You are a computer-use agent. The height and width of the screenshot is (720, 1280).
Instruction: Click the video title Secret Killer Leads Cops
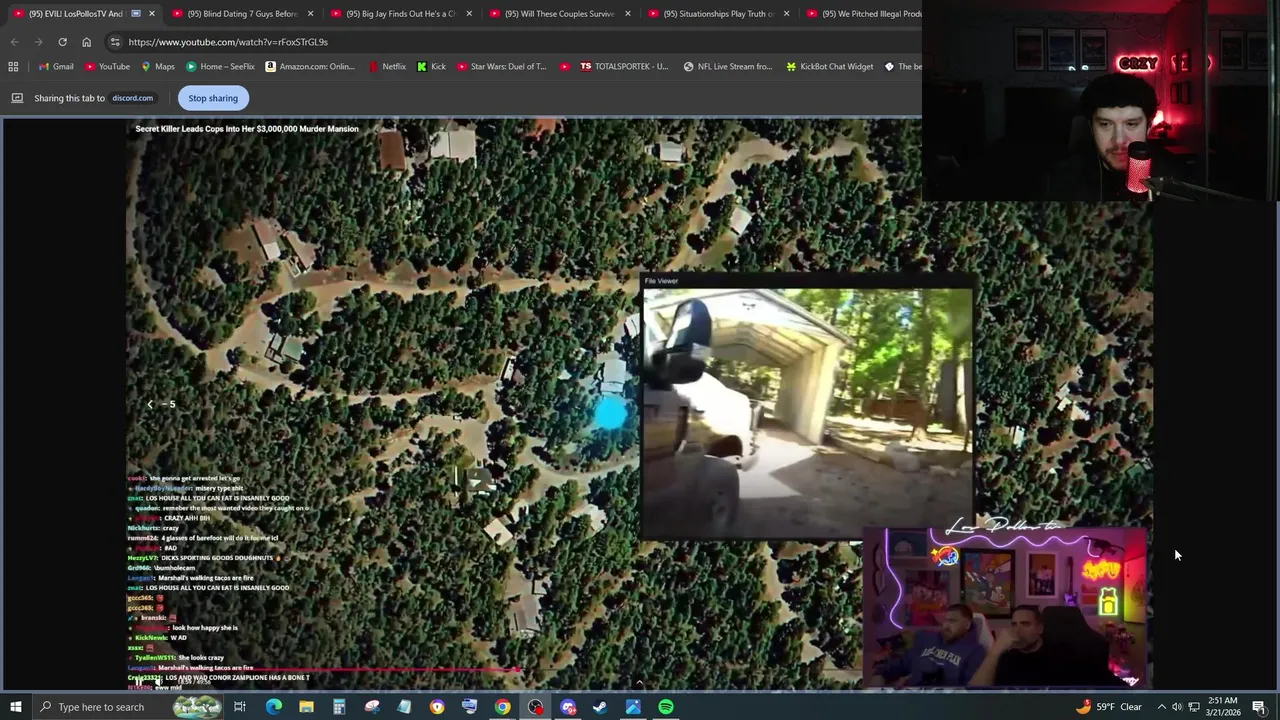[247, 129]
